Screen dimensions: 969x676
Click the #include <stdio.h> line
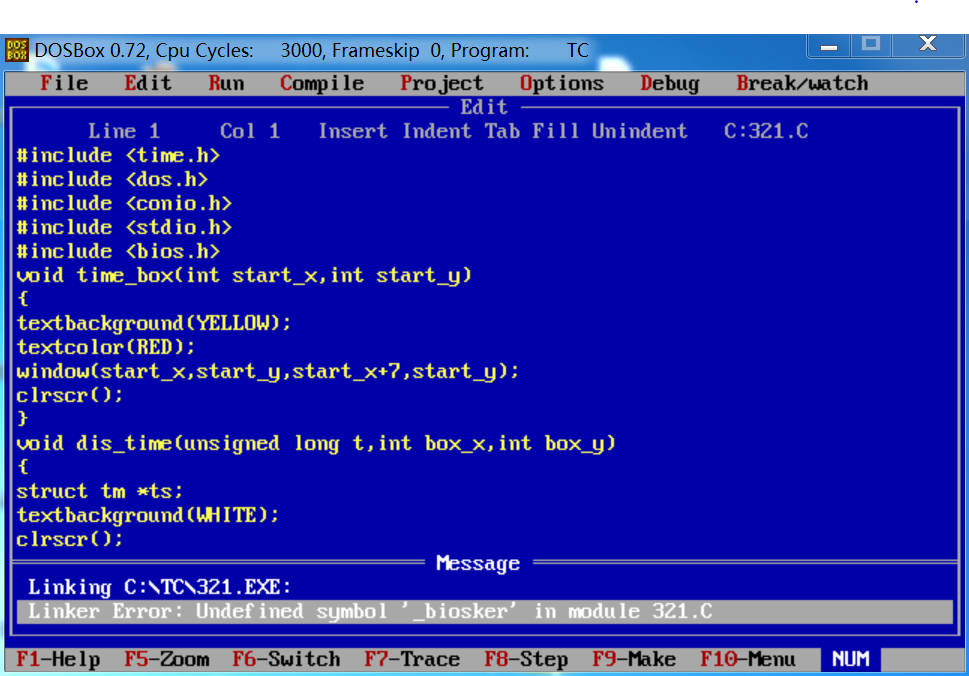click(x=124, y=227)
